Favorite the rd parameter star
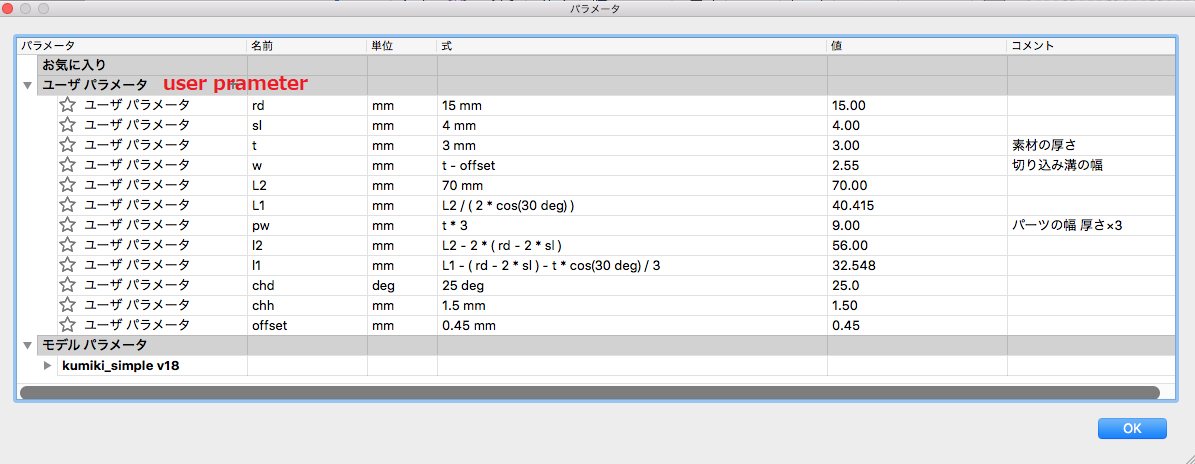The image size is (1195, 464). 68,105
